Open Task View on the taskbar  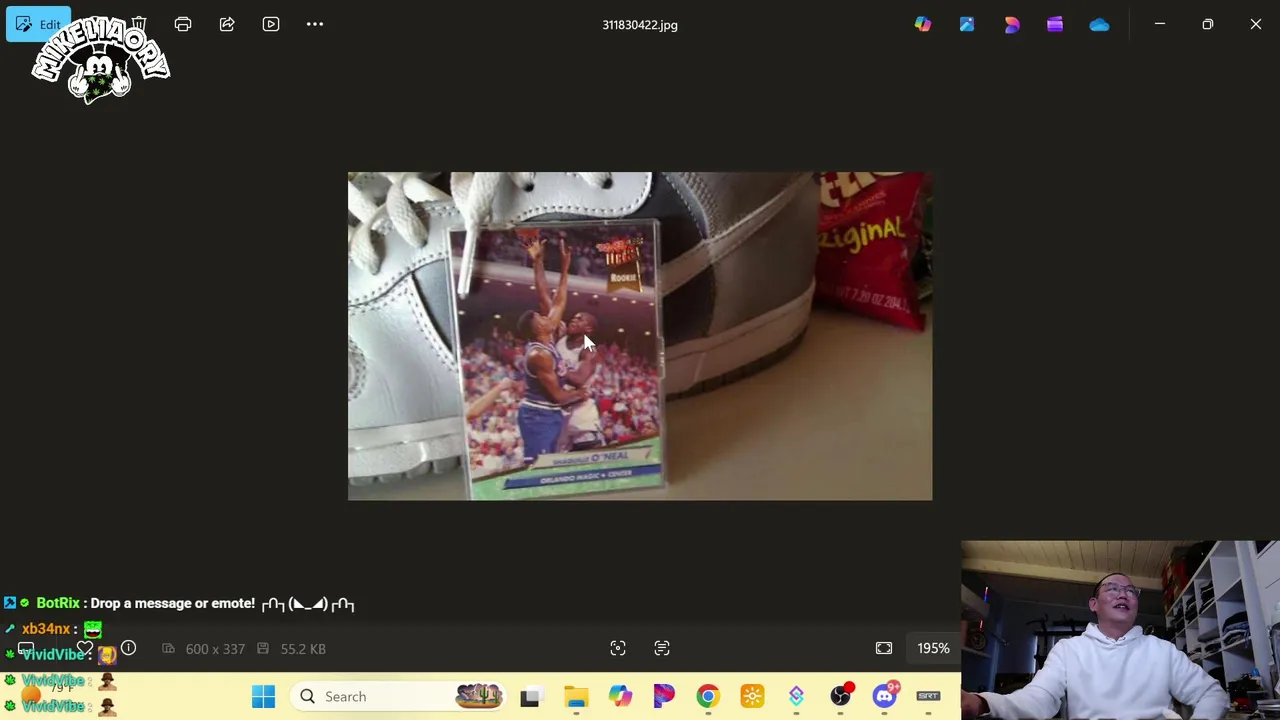[x=530, y=696]
